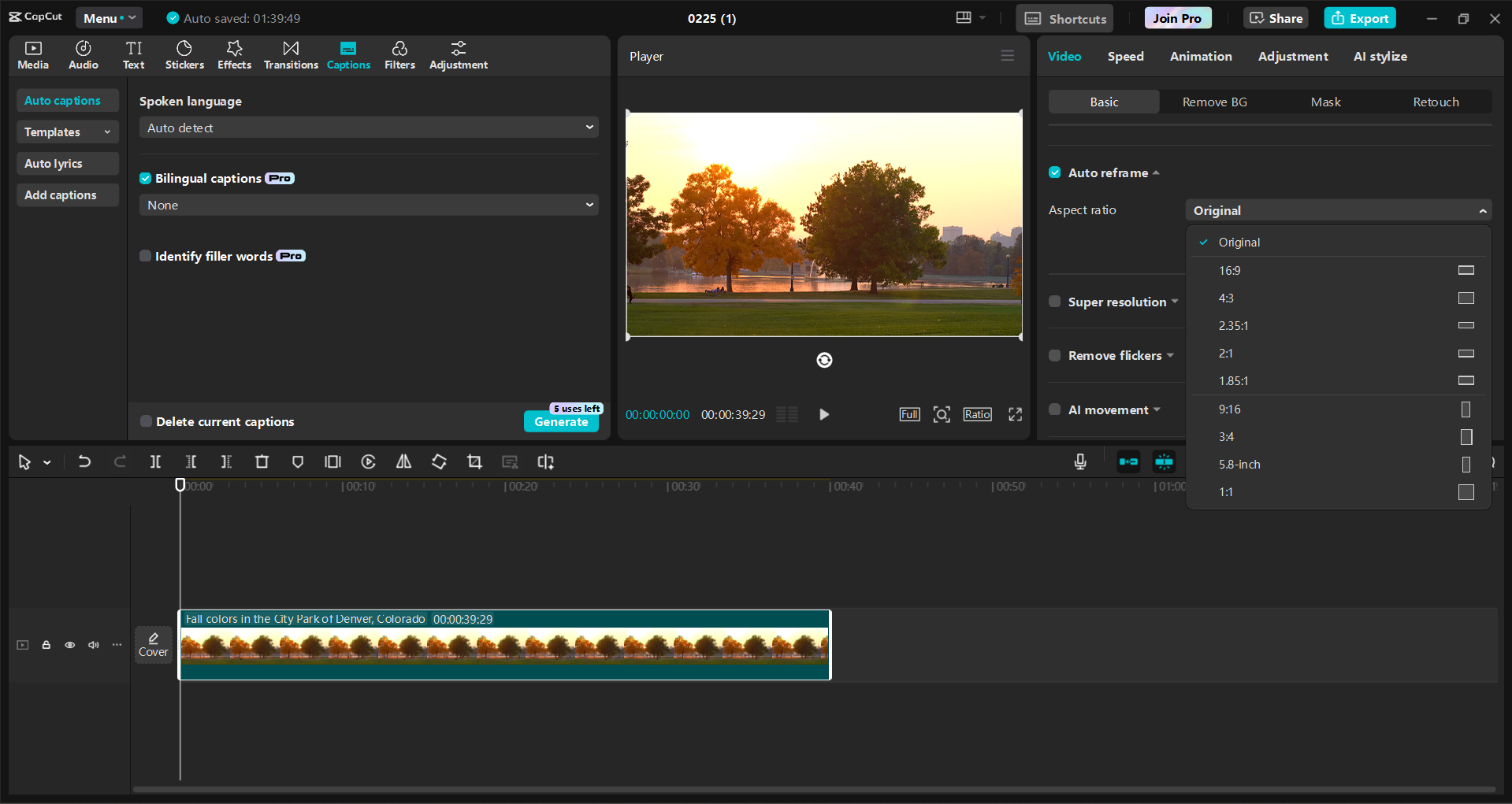This screenshot has height=804, width=1512.
Task: Select the Transitions tool
Action: pos(290,55)
